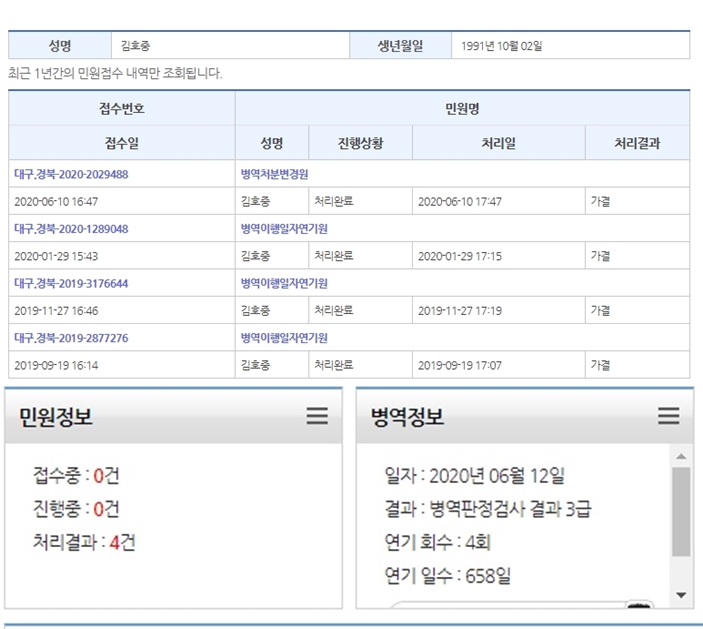Open the 병역정보 panel hamburger menu
This screenshot has width=703, height=629.
pyautogui.click(x=668, y=416)
